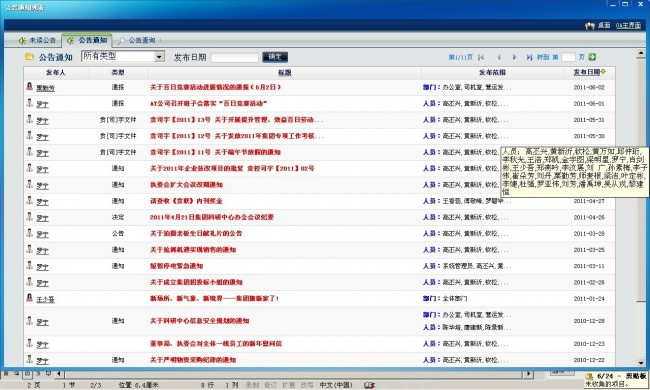This screenshot has width=650, height=390.
Task: Click the female user icon in first row
Action: click(x=29, y=86)
